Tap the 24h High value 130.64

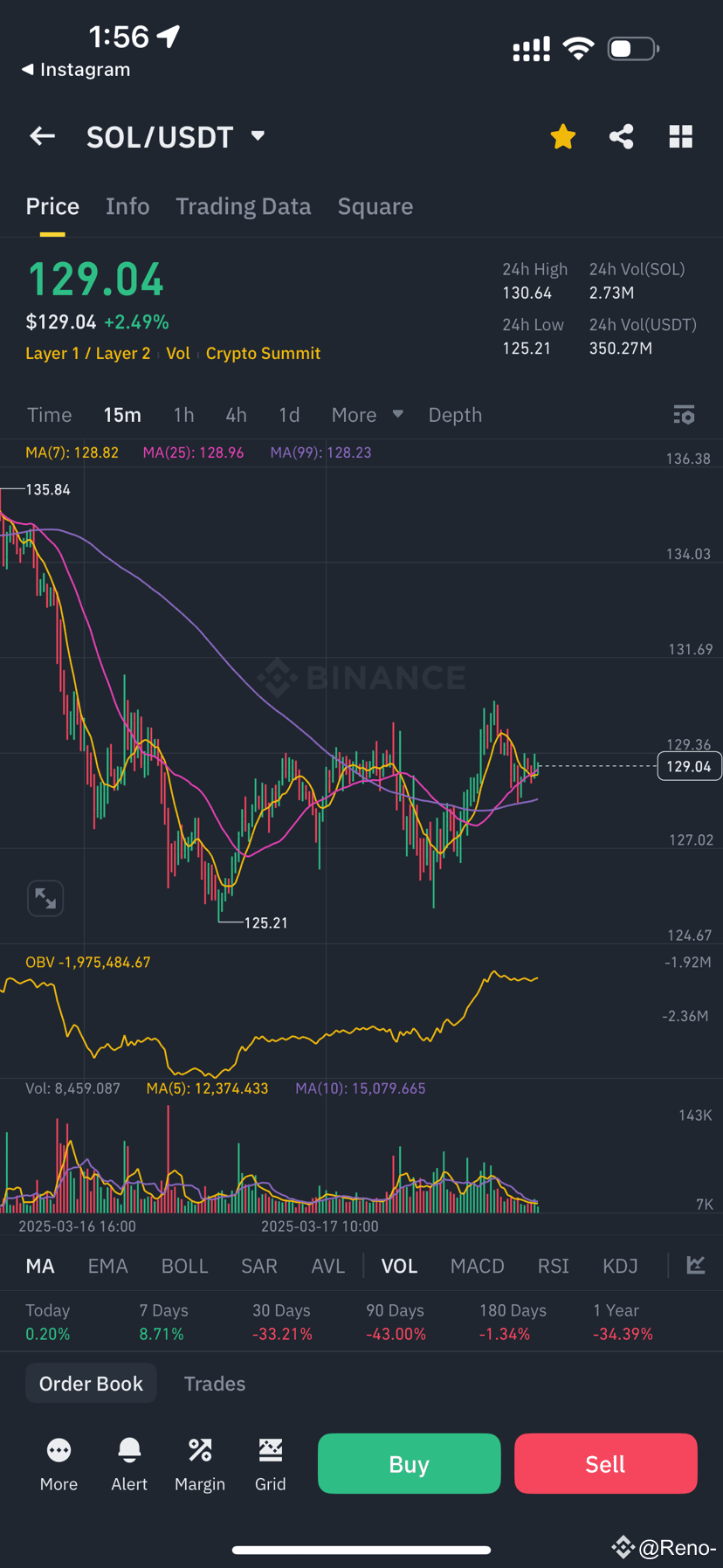pos(527,293)
